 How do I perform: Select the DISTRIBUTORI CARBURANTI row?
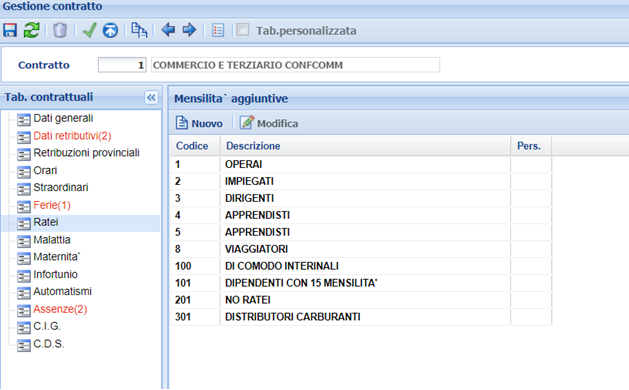[361, 317]
